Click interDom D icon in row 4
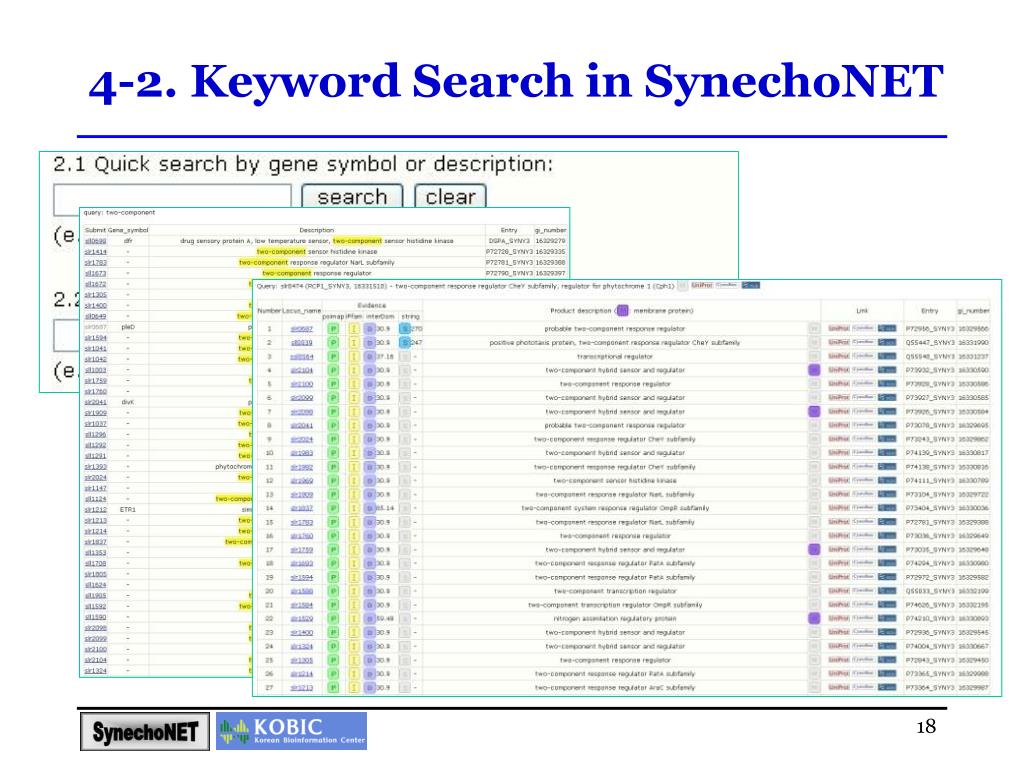 [370, 370]
